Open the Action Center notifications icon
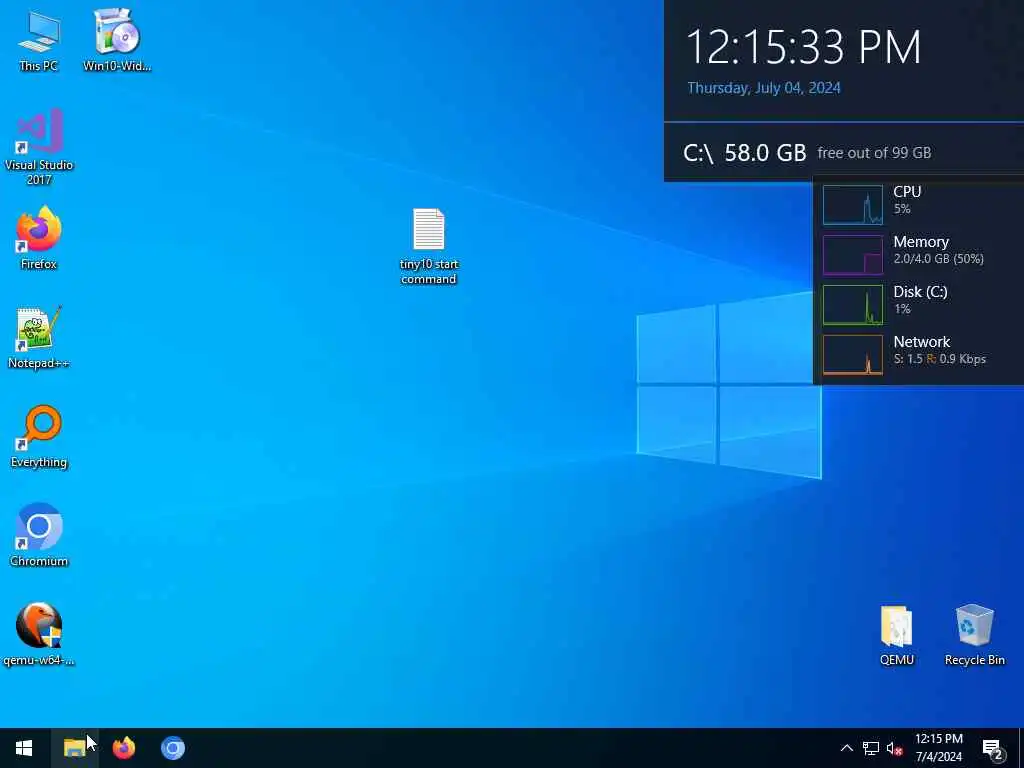 coord(993,748)
